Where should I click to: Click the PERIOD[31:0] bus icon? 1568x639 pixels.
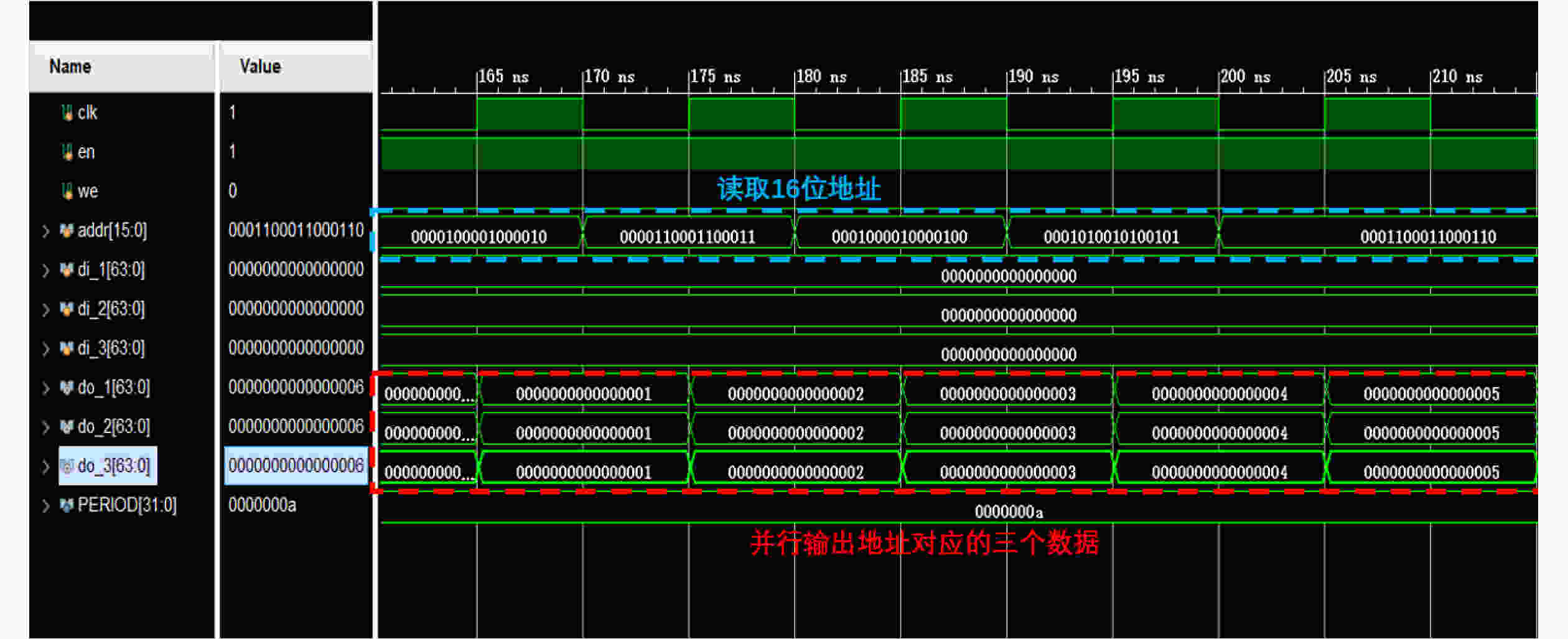[x=66, y=505]
